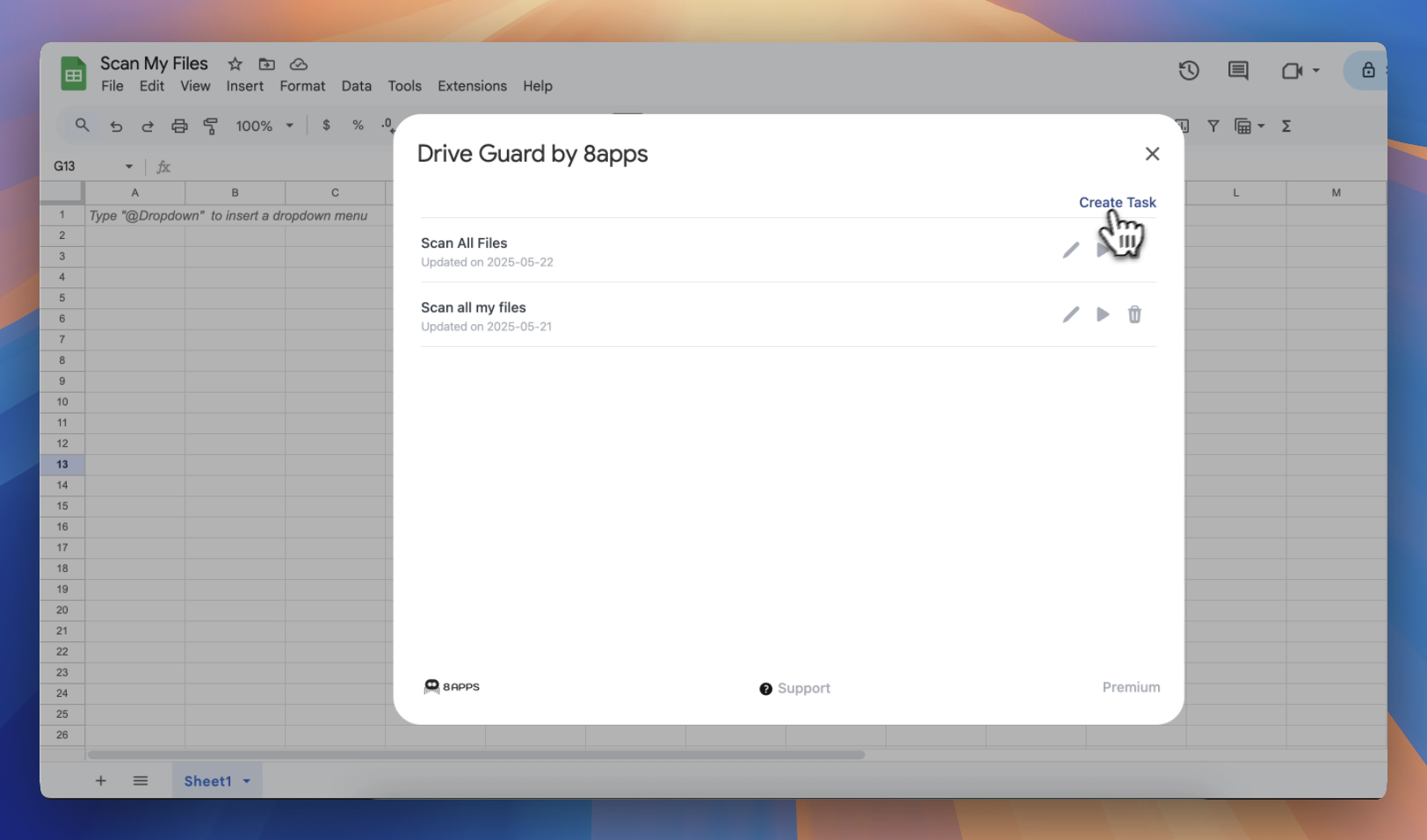Run the Scan all my files task
The image size is (1427, 840).
tap(1103, 315)
